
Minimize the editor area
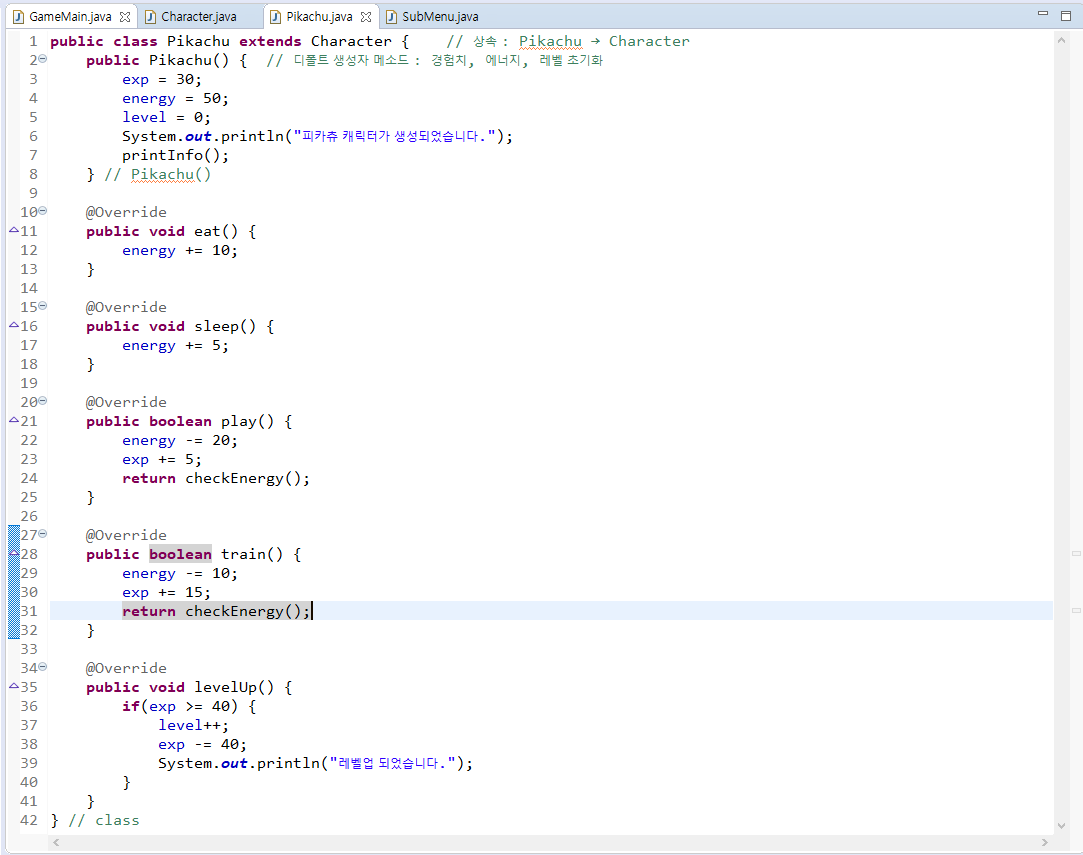pos(1043,14)
